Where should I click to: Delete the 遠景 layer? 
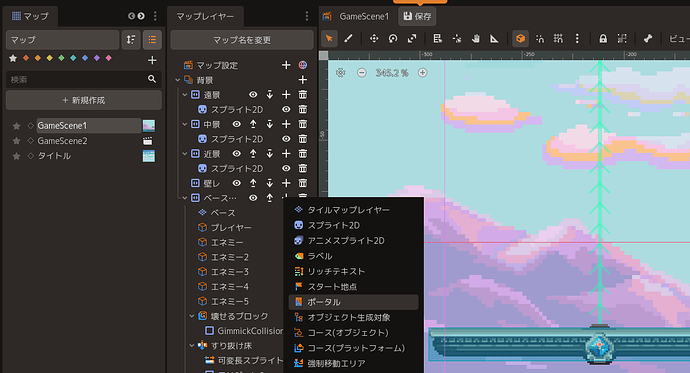[303, 95]
